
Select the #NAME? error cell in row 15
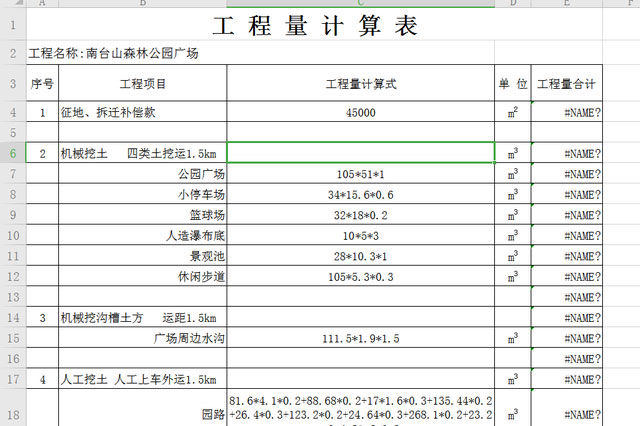567,337
